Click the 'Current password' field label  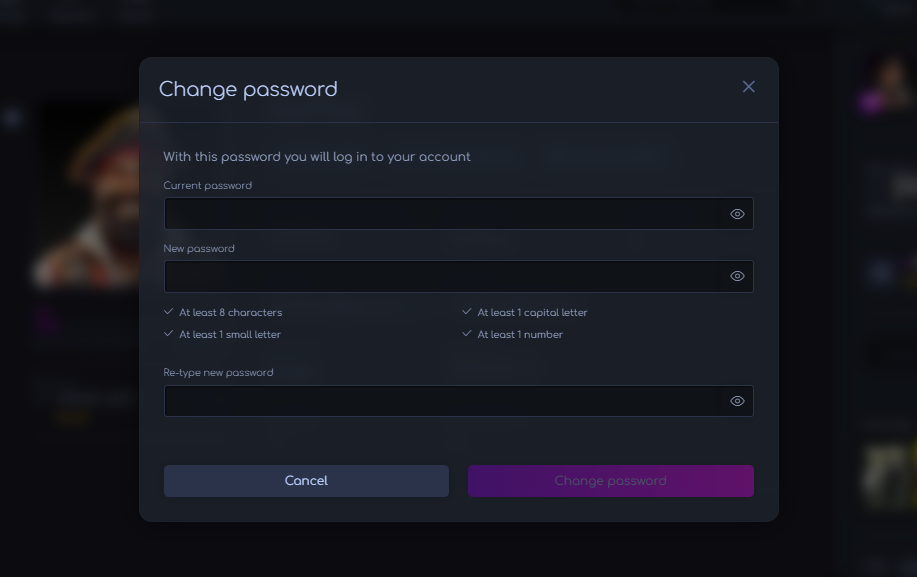point(207,186)
